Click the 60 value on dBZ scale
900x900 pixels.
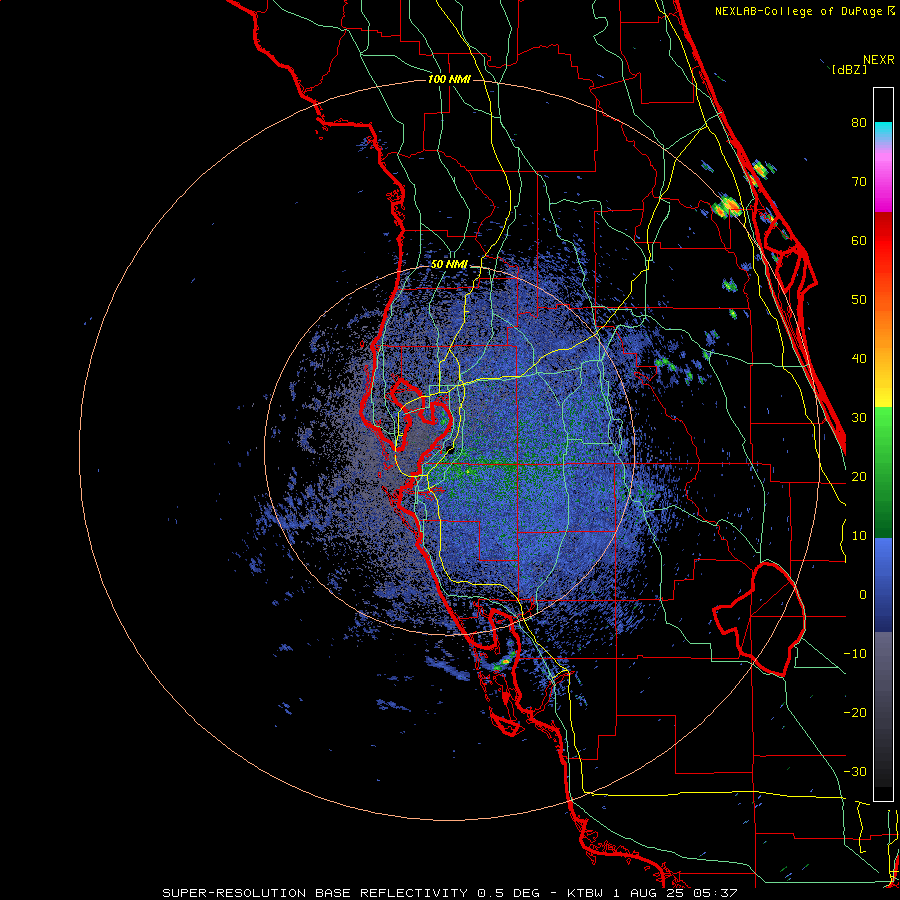pos(859,240)
